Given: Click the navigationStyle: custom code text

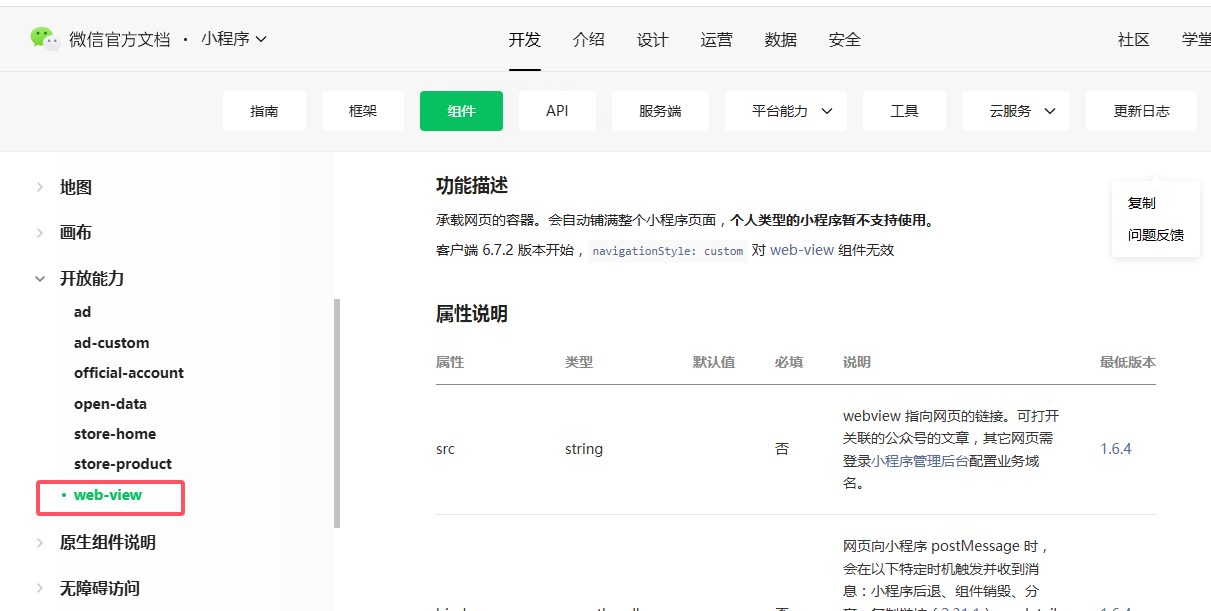Looking at the screenshot, I should (668, 251).
